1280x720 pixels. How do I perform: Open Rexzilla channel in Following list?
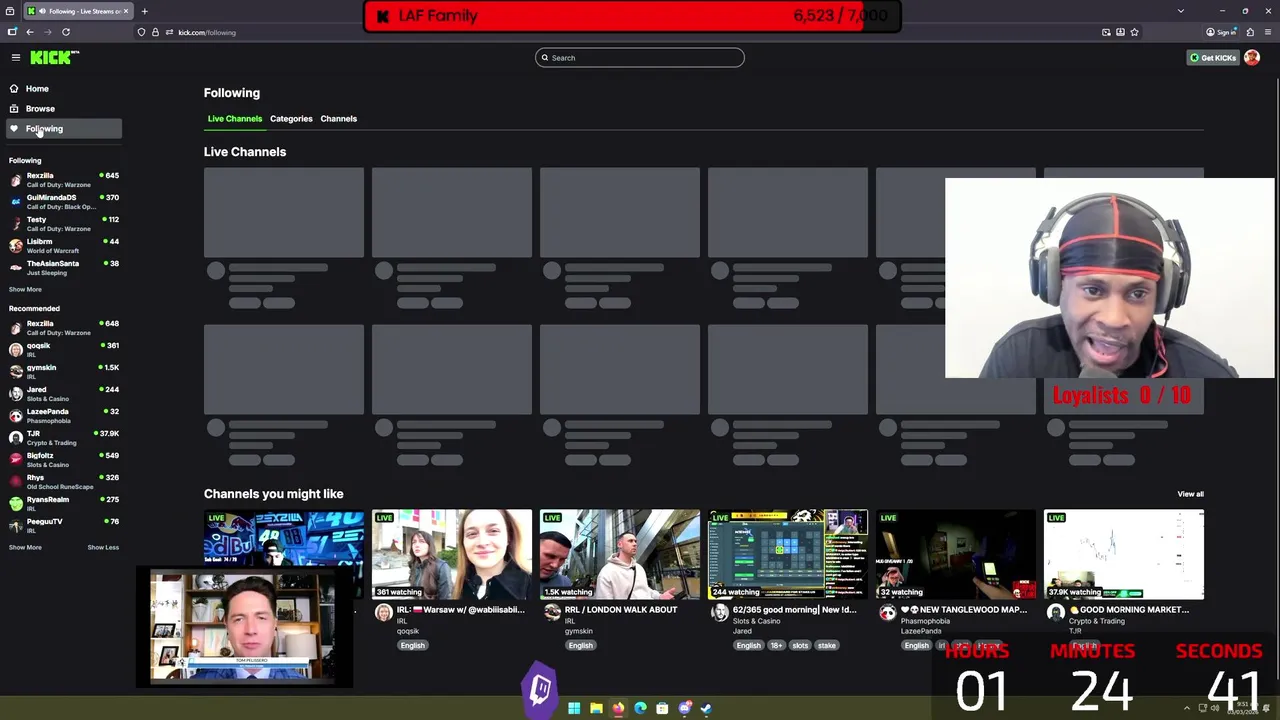tap(64, 180)
